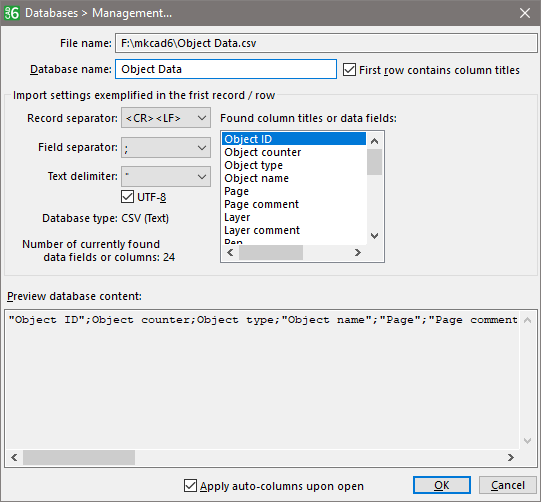541x502 pixels.
Task: Click right arrow of column list horizontal scrollbar
Action: point(358,253)
